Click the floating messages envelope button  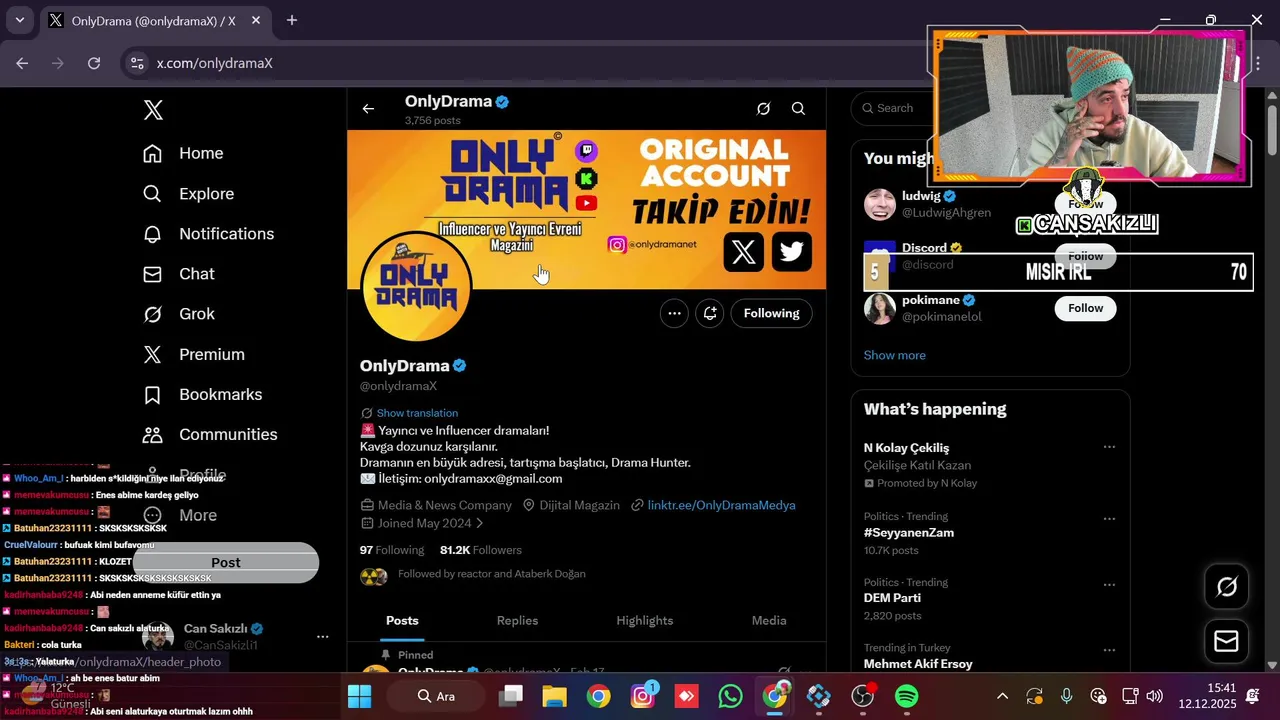point(1227,641)
